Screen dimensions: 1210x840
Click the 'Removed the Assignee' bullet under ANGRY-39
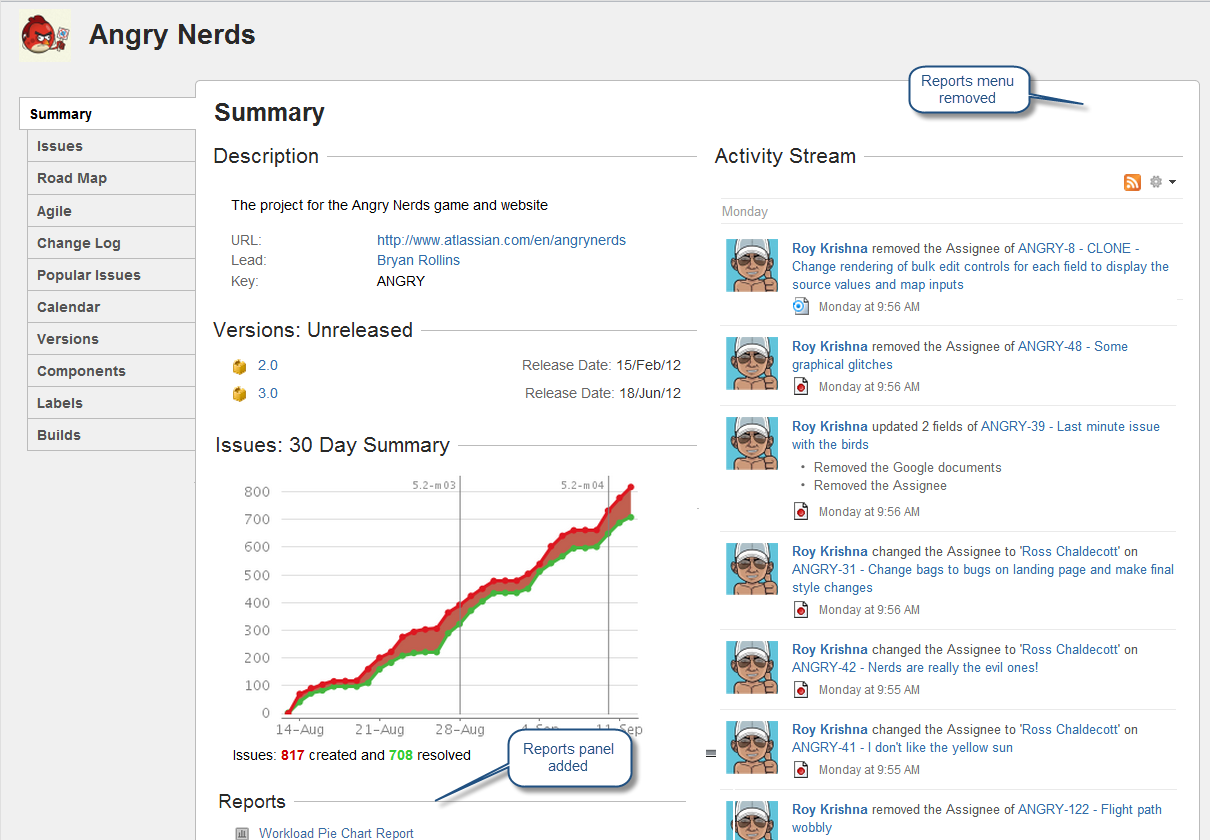880,485
